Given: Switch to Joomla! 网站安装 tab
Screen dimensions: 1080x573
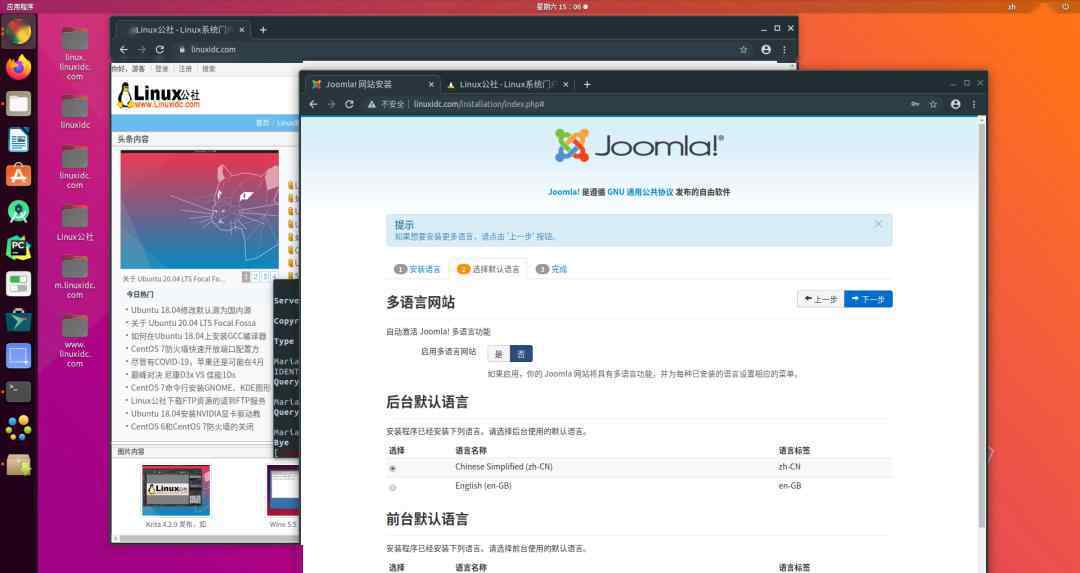Looking at the screenshot, I should click(x=371, y=84).
